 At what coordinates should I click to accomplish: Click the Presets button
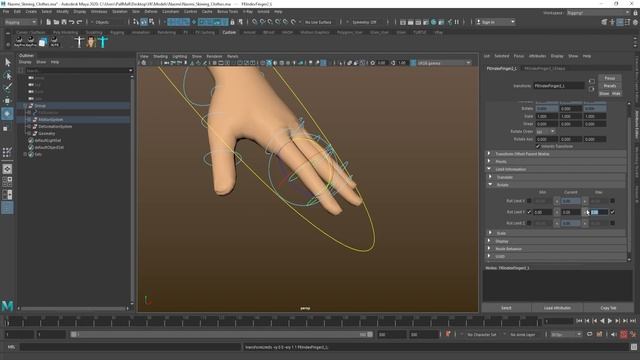pos(609,86)
